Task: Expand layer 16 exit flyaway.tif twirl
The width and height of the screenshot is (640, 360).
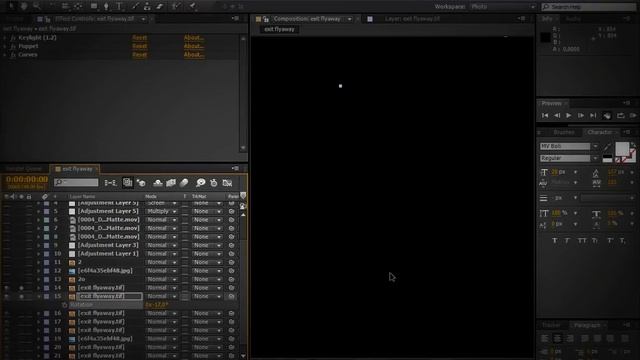Action: (x=39, y=313)
